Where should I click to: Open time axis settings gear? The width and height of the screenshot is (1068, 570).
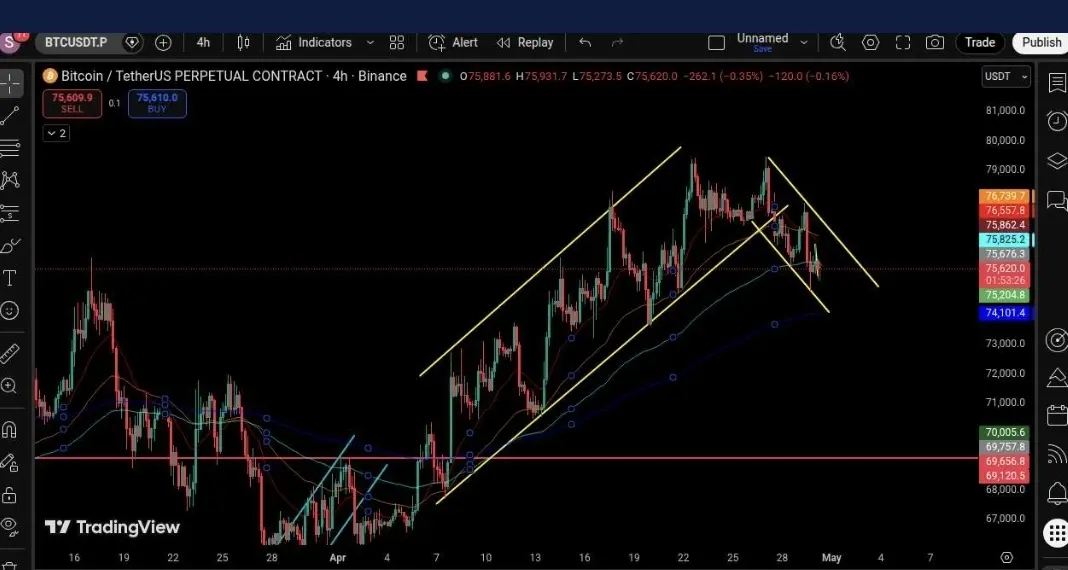click(1007, 558)
